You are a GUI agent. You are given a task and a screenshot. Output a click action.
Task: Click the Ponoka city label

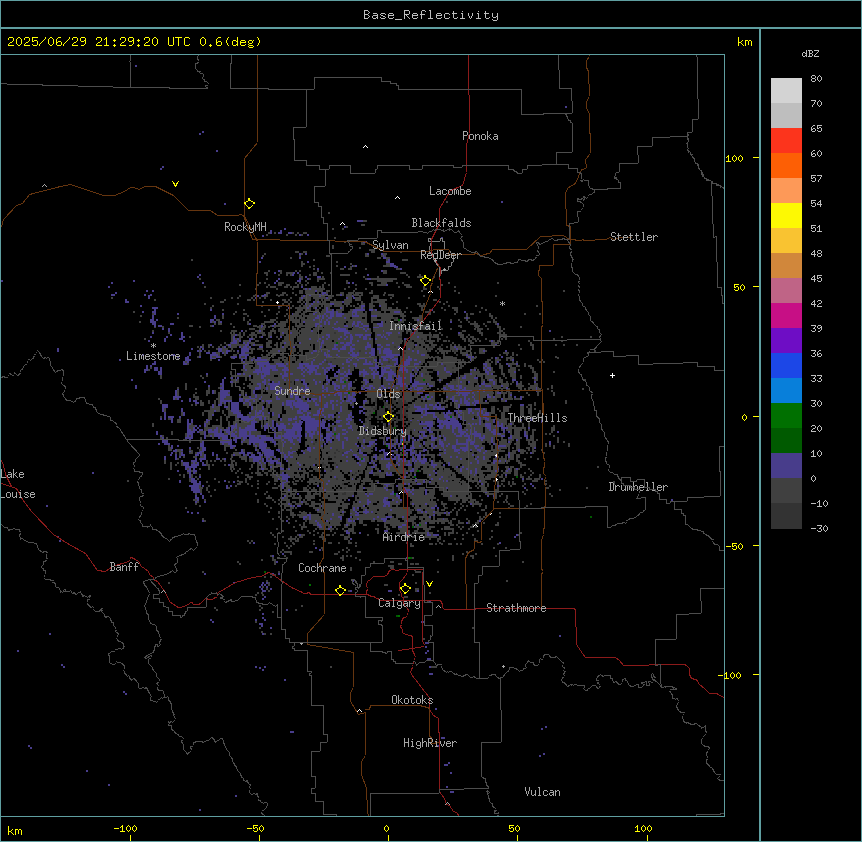(480, 136)
